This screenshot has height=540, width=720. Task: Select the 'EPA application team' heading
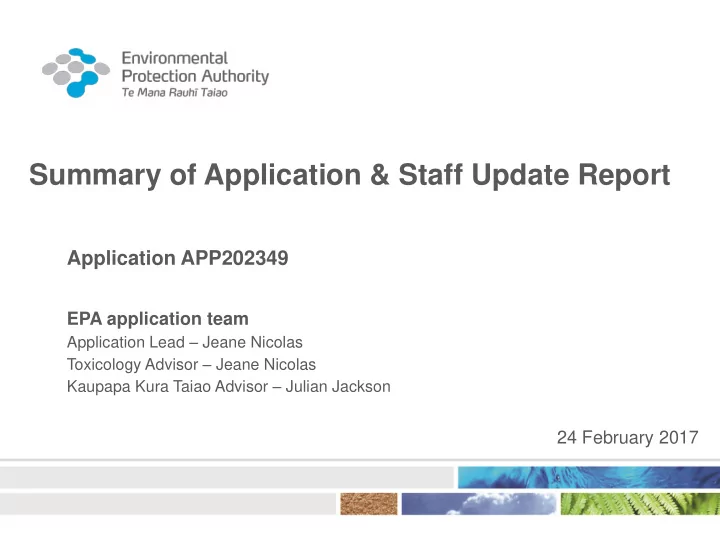click(x=158, y=319)
